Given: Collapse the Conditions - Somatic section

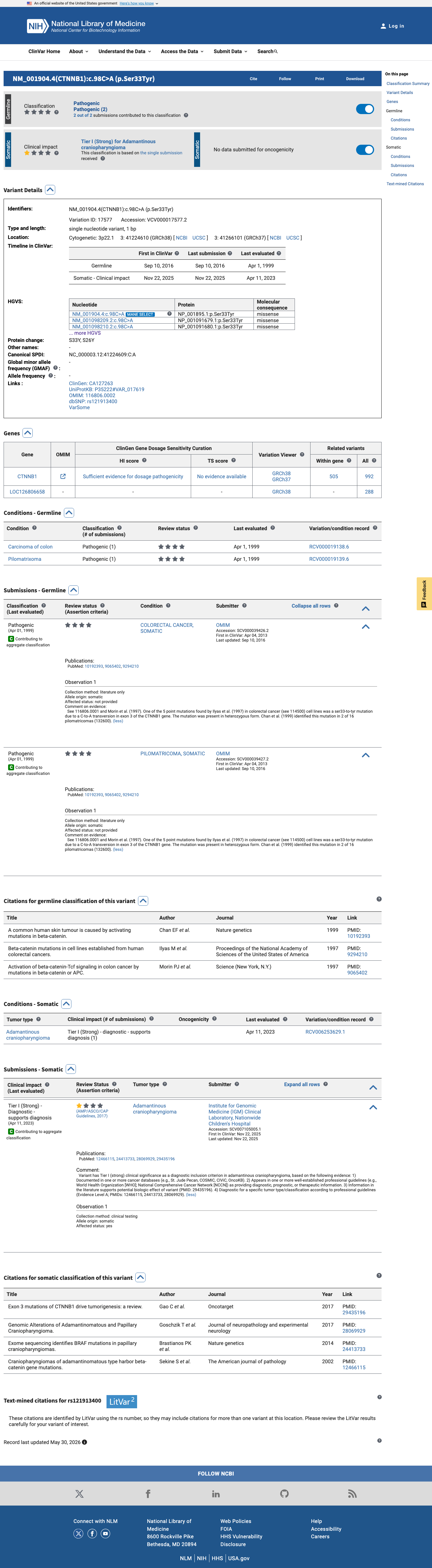Looking at the screenshot, I should click(x=66, y=1004).
